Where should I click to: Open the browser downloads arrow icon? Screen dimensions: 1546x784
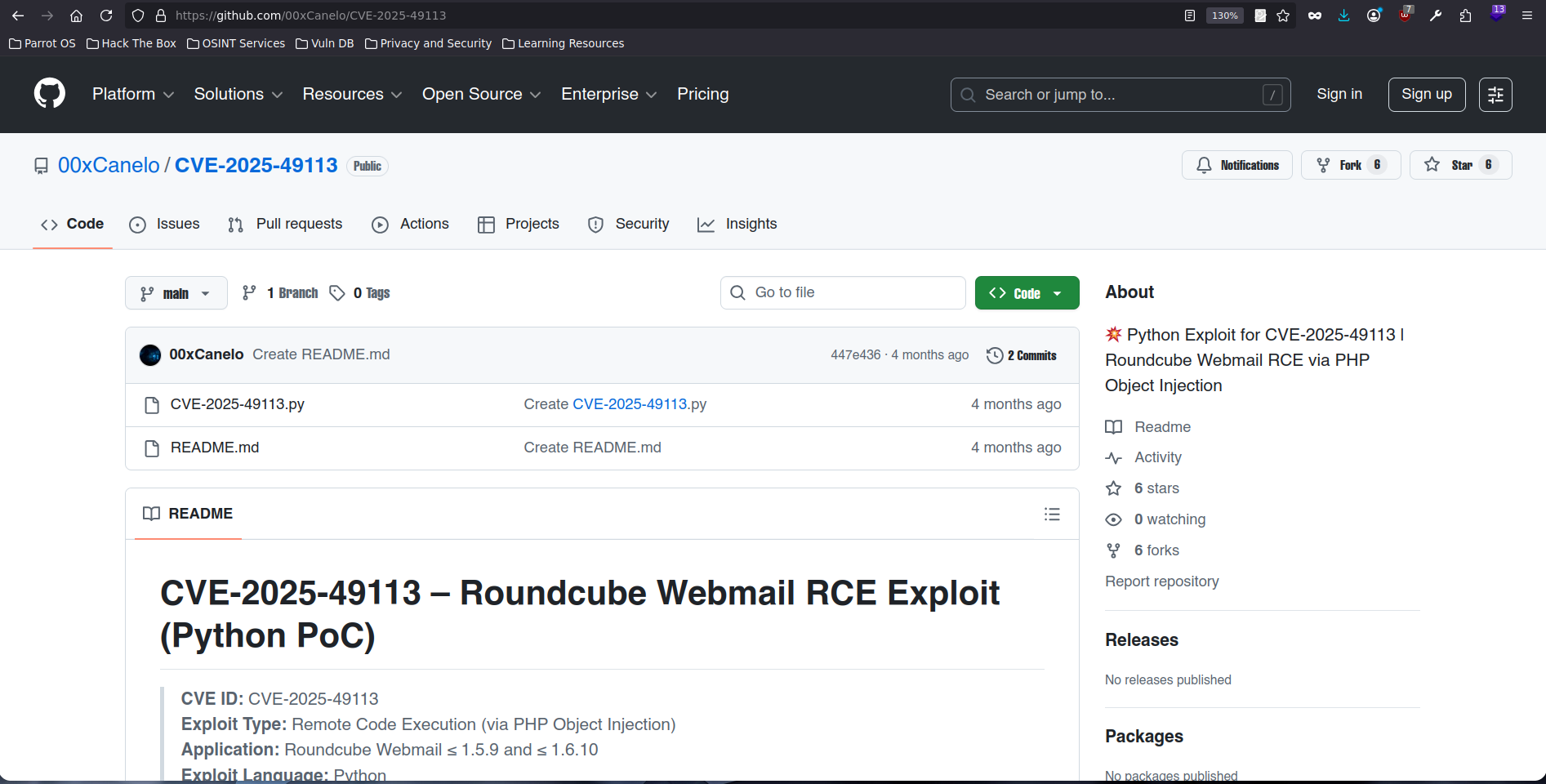[1343, 16]
